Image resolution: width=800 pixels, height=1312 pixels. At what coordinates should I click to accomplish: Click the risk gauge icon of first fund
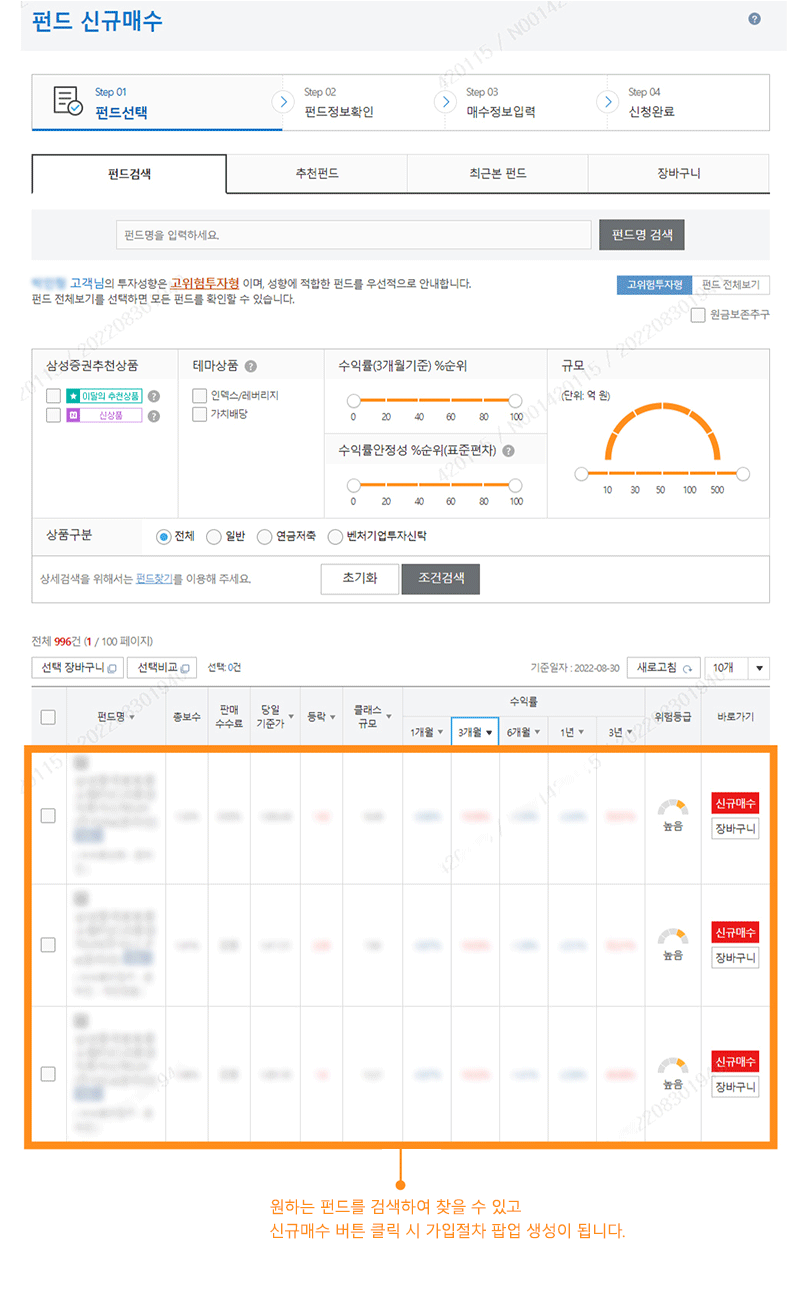[673, 807]
